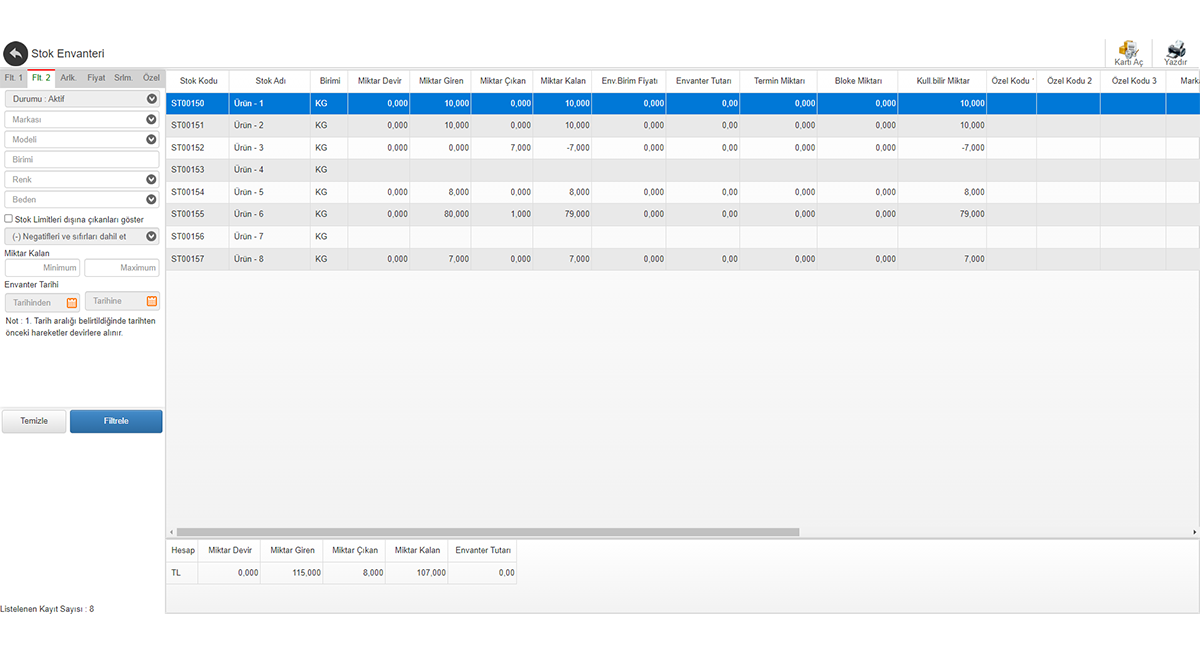Open the Fiyat filter tab
The width and height of the screenshot is (1200, 653).
96,77
